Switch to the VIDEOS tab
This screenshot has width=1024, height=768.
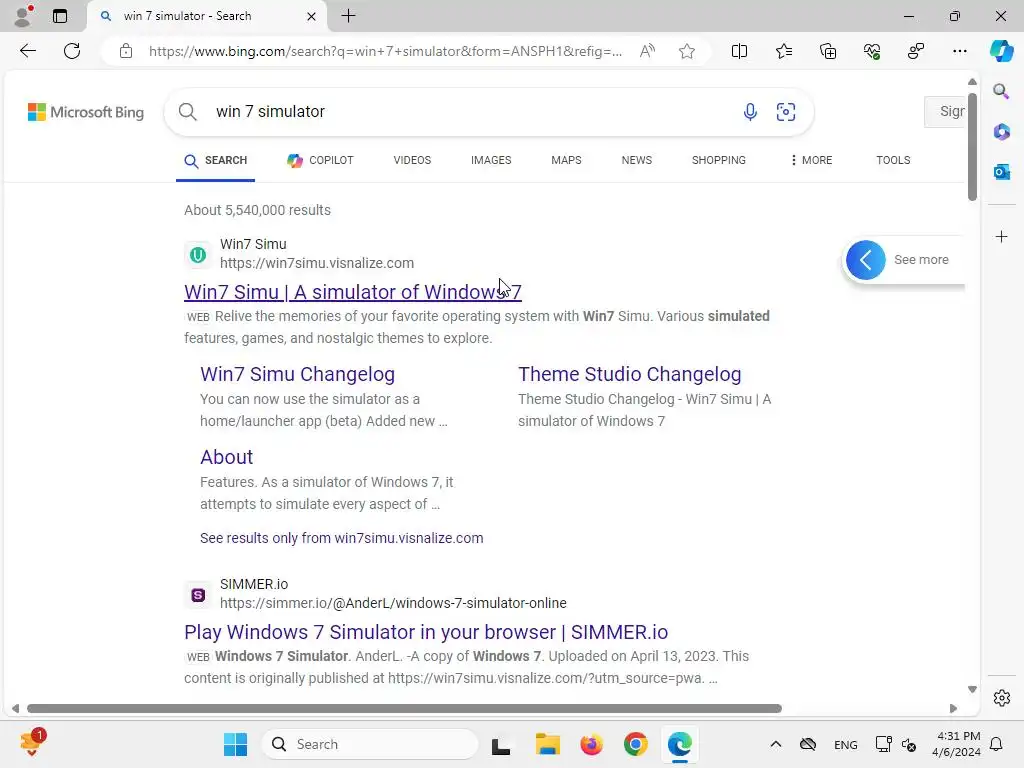412,161
